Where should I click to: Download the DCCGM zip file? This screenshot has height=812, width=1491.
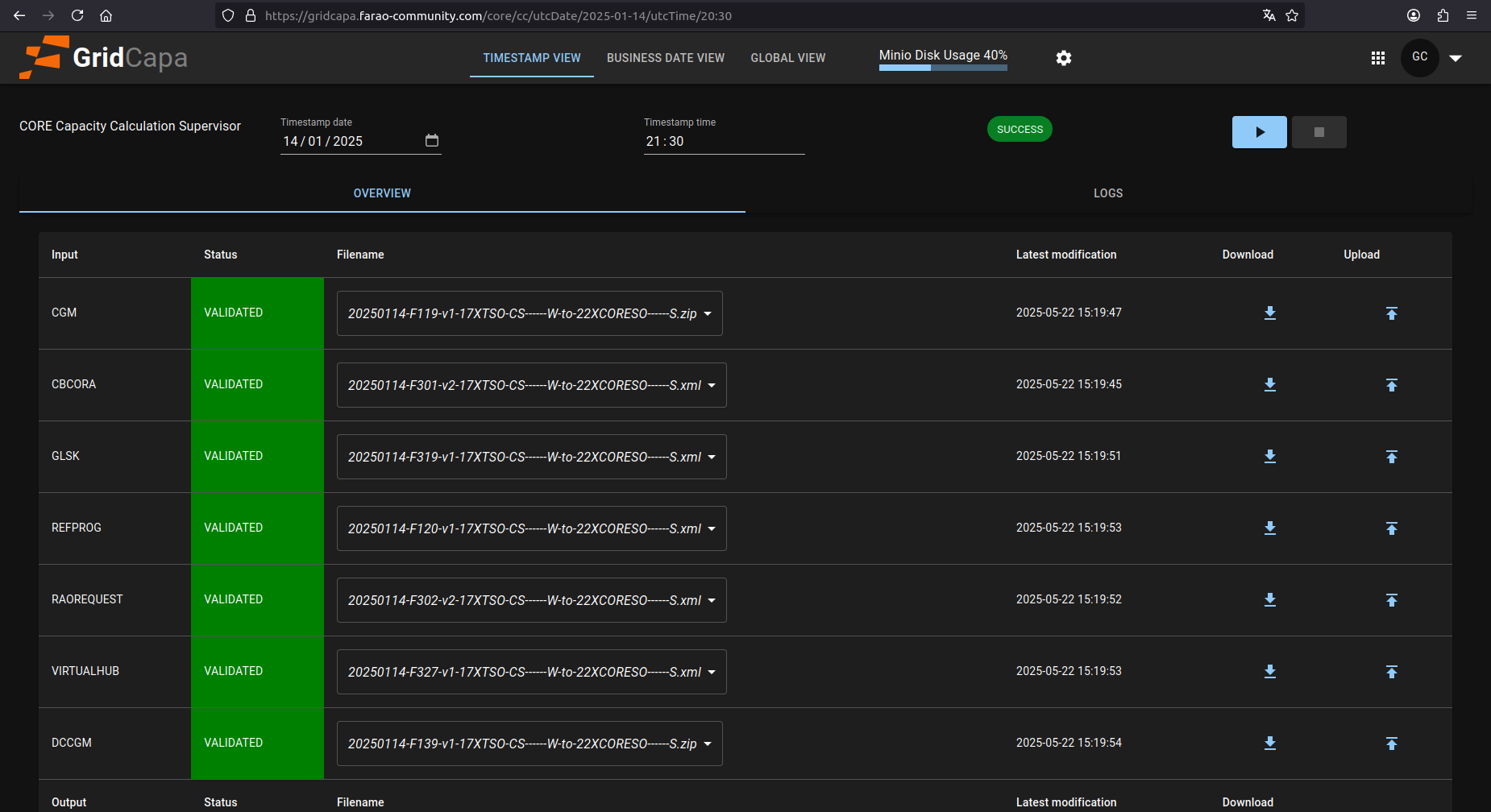[1269, 743]
